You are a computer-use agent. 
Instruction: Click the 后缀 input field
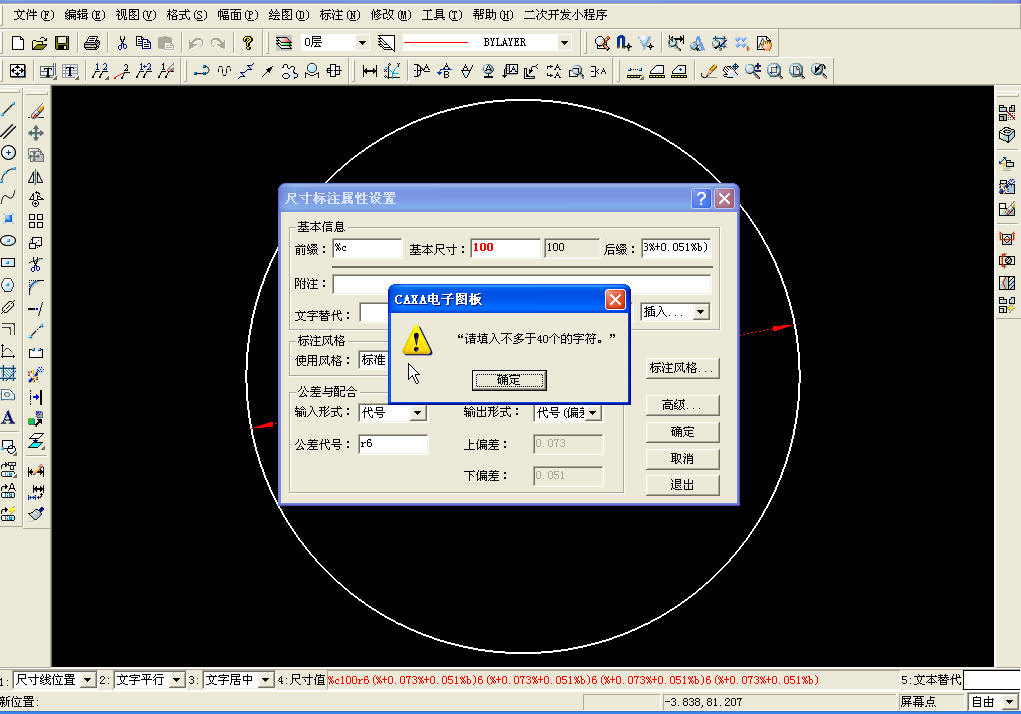(x=675, y=248)
